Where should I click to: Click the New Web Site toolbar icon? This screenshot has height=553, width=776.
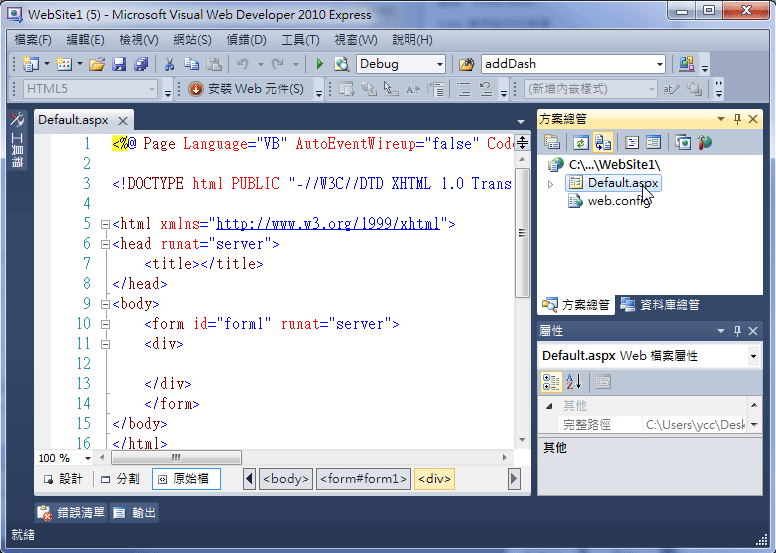[x=31, y=64]
